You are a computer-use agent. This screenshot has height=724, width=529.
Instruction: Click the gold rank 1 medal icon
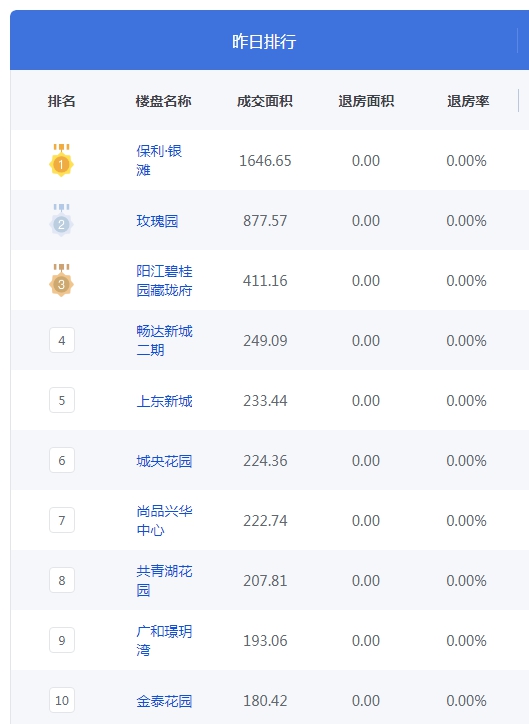61,160
